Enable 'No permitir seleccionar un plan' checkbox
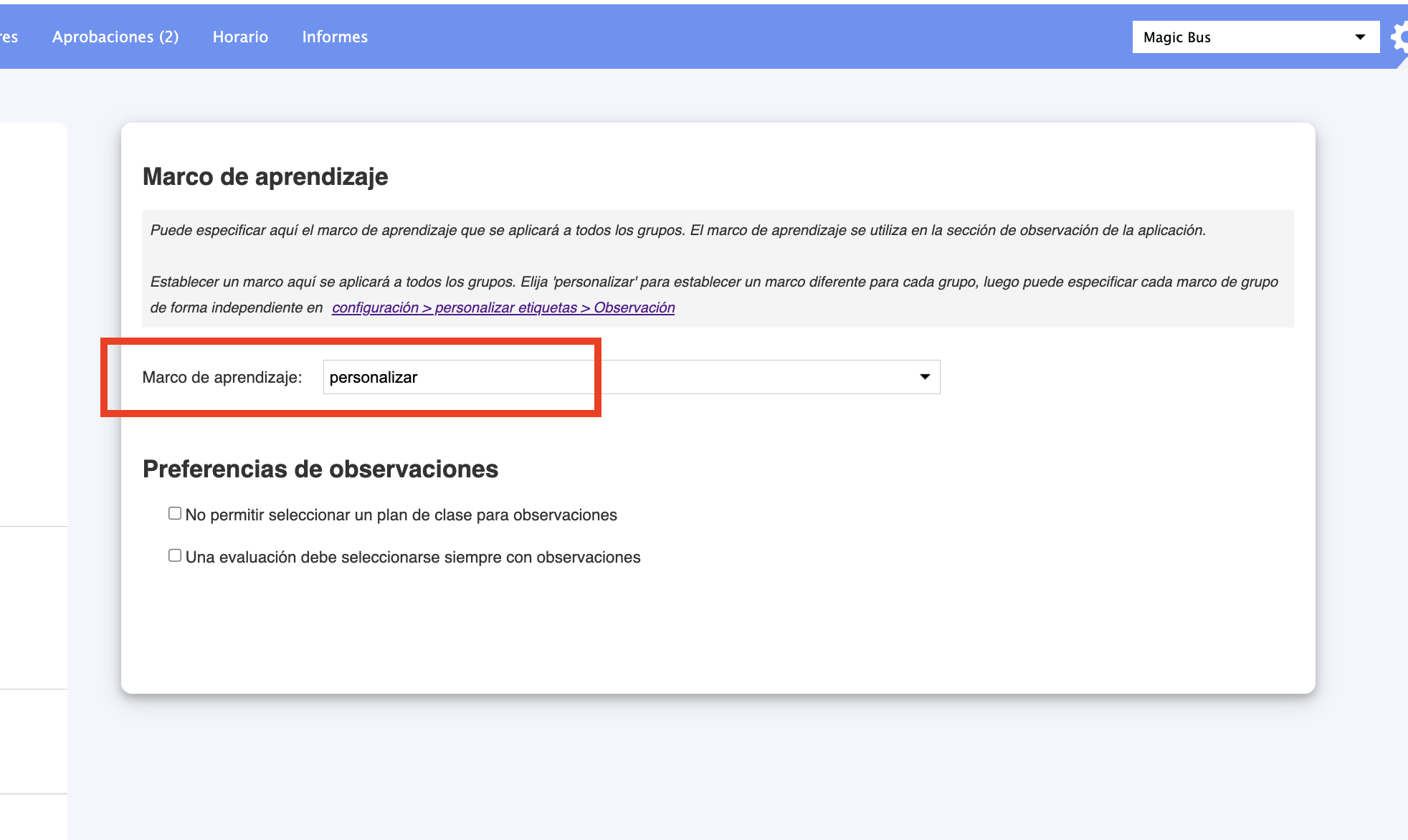Viewport: 1408px width, 840px height. (x=175, y=513)
